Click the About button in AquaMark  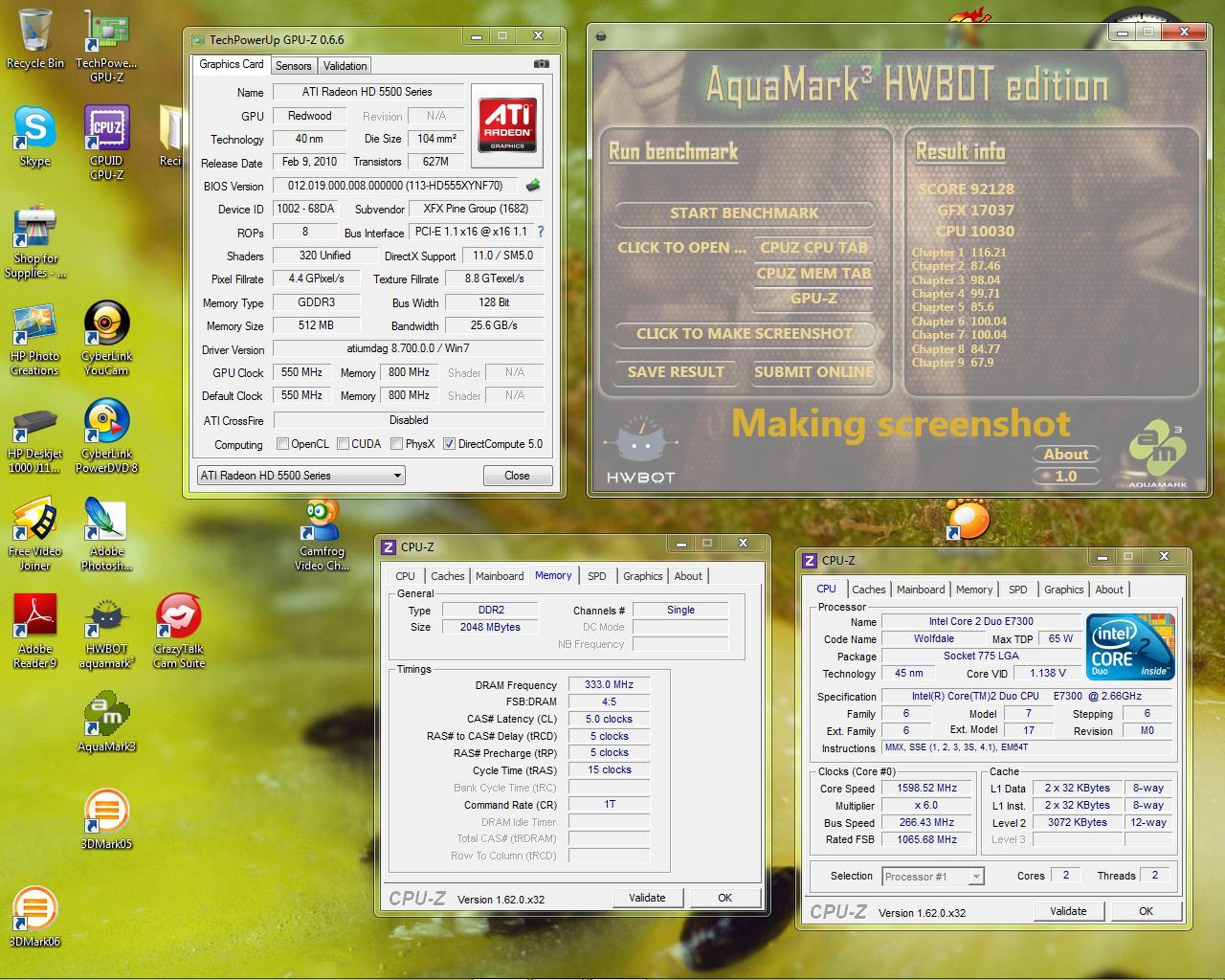(1066, 455)
